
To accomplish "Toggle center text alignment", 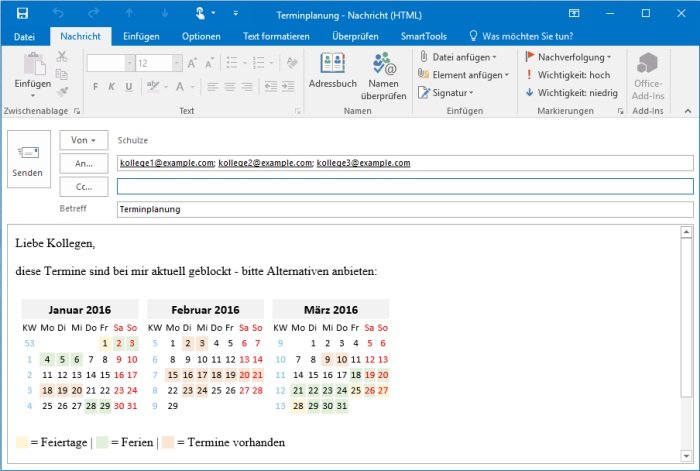I will [229, 87].
